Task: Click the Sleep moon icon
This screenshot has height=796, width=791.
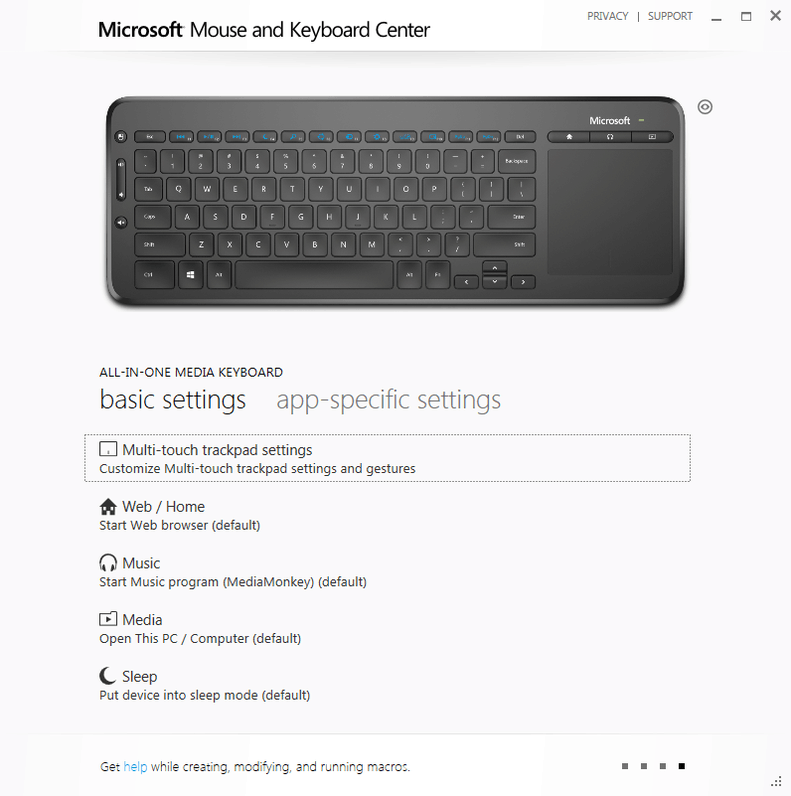Action: (x=107, y=676)
